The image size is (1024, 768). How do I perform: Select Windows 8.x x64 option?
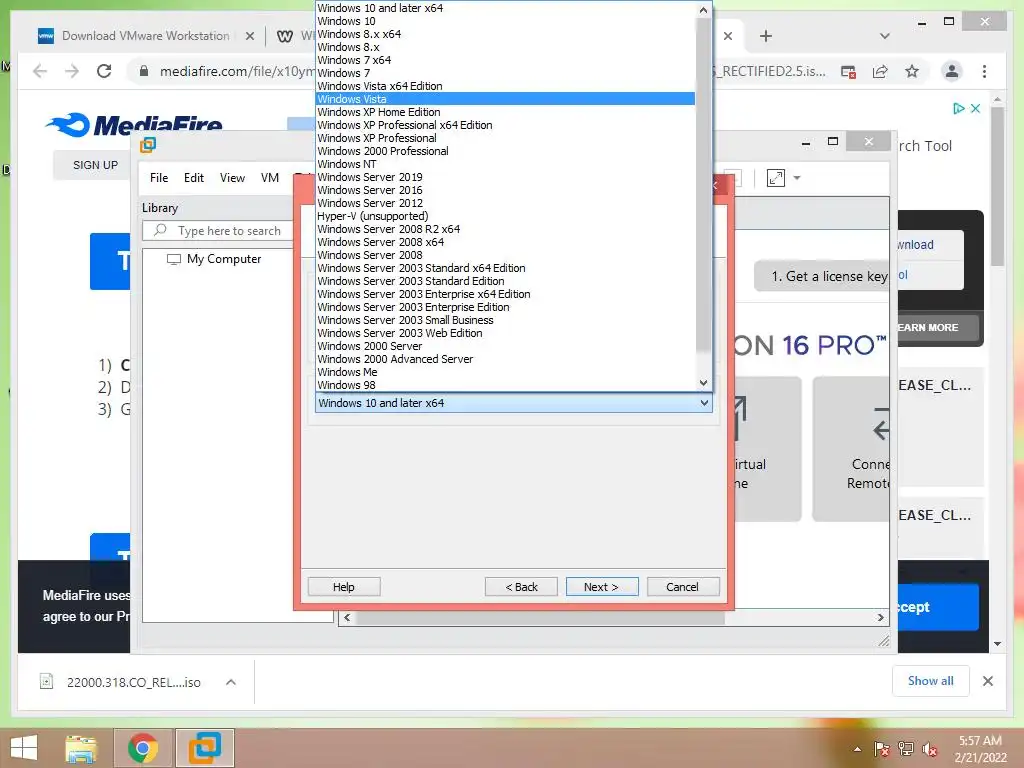505,34
